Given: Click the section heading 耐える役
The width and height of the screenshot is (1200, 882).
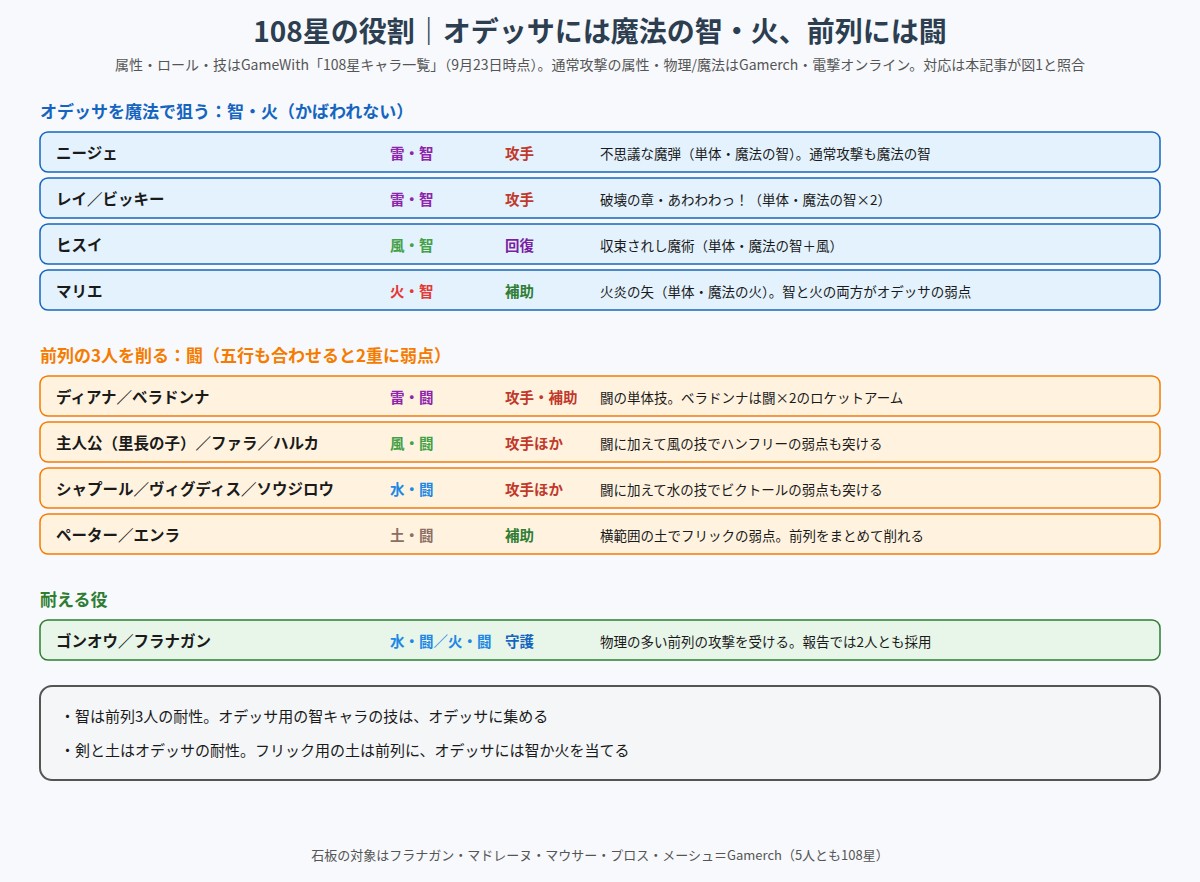Looking at the screenshot, I should [x=74, y=601].
